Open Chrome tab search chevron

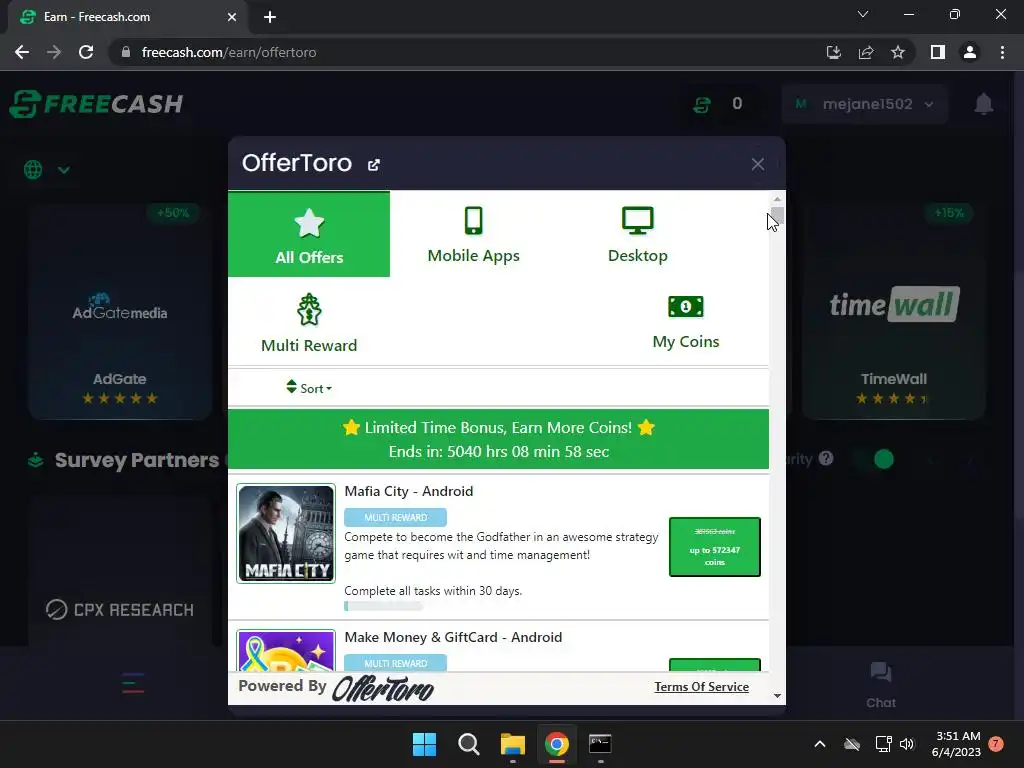pyautogui.click(x=863, y=14)
